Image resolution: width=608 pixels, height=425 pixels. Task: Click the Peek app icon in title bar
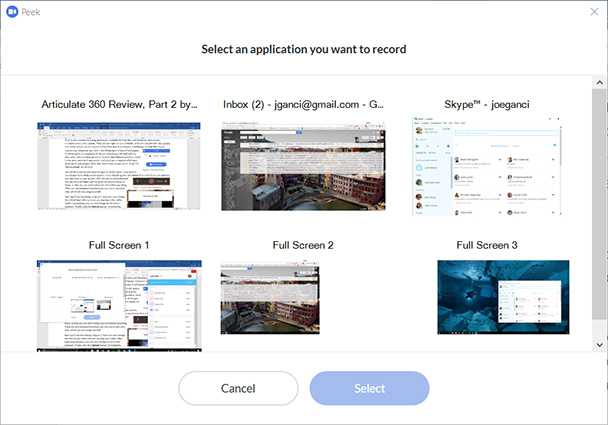[x=11, y=11]
